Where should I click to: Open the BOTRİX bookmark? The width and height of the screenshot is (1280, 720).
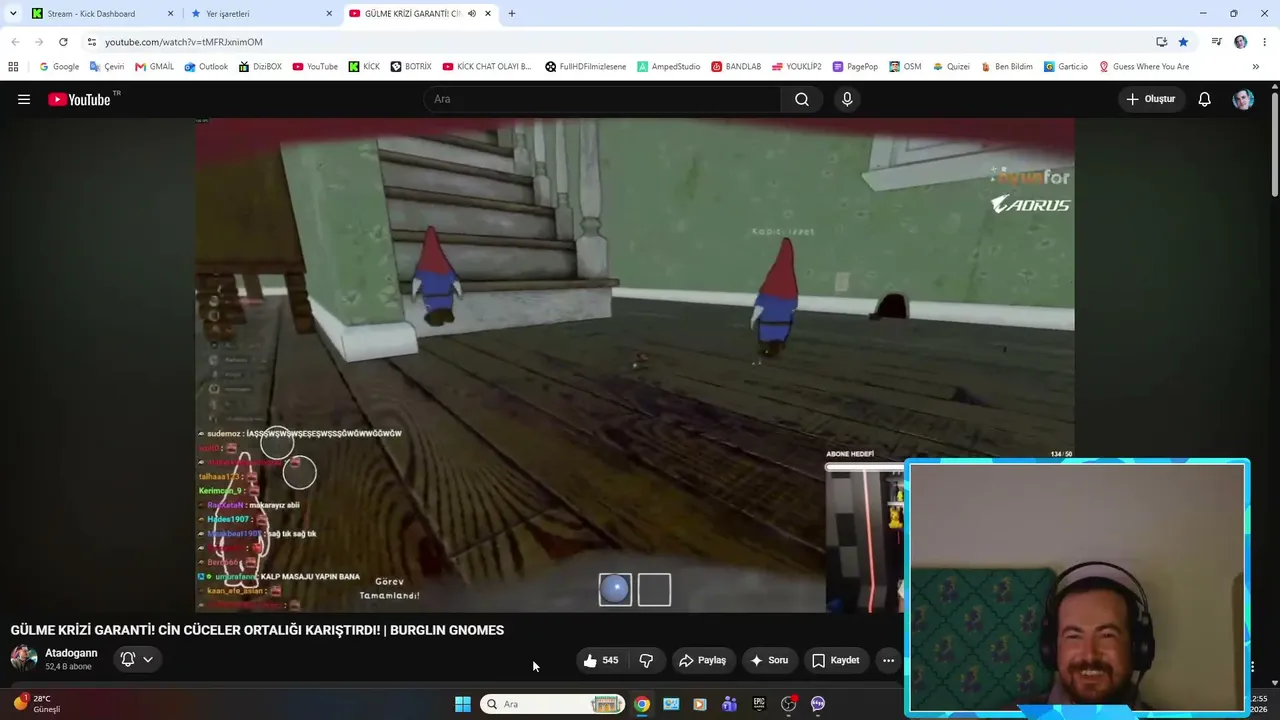411,67
